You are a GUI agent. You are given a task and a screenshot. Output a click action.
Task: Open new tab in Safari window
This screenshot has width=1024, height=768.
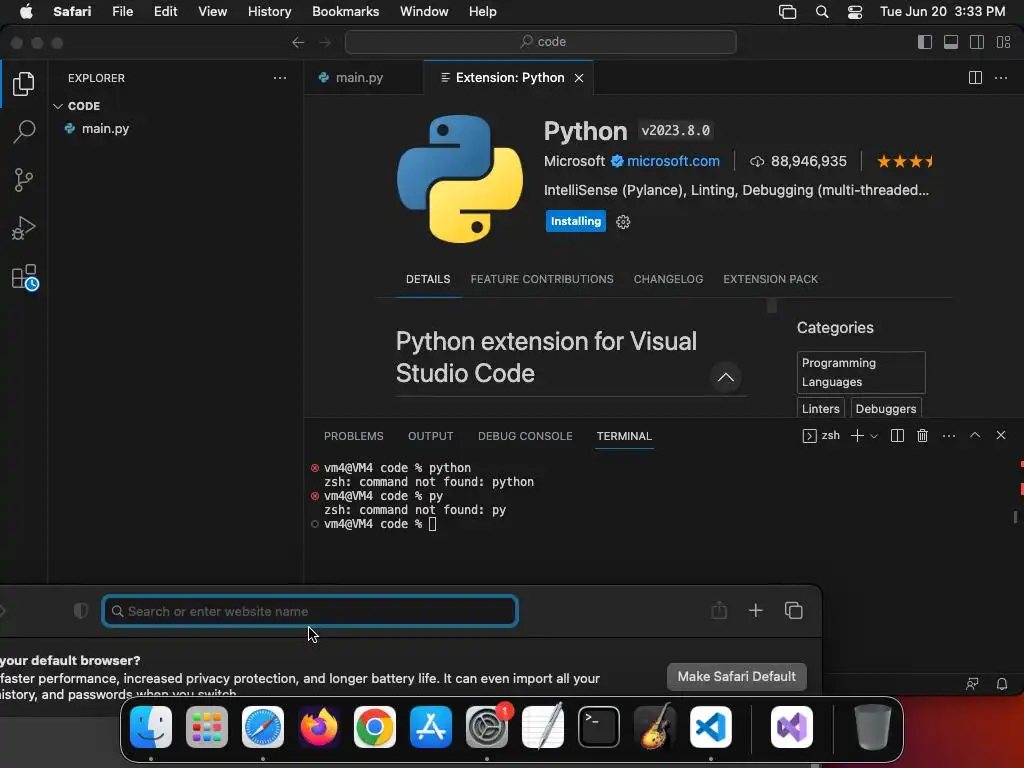[x=756, y=611]
